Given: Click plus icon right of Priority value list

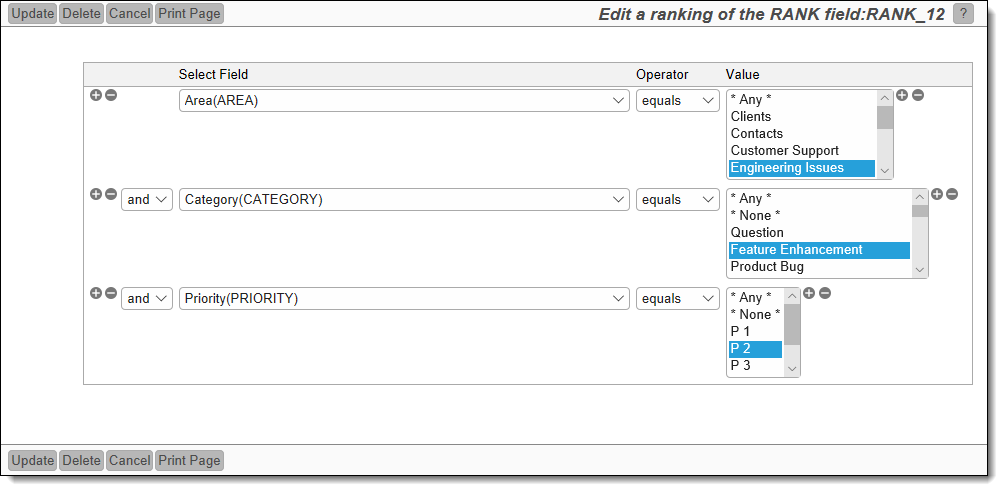Looking at the screenshot, I should (x=809, y=293).
